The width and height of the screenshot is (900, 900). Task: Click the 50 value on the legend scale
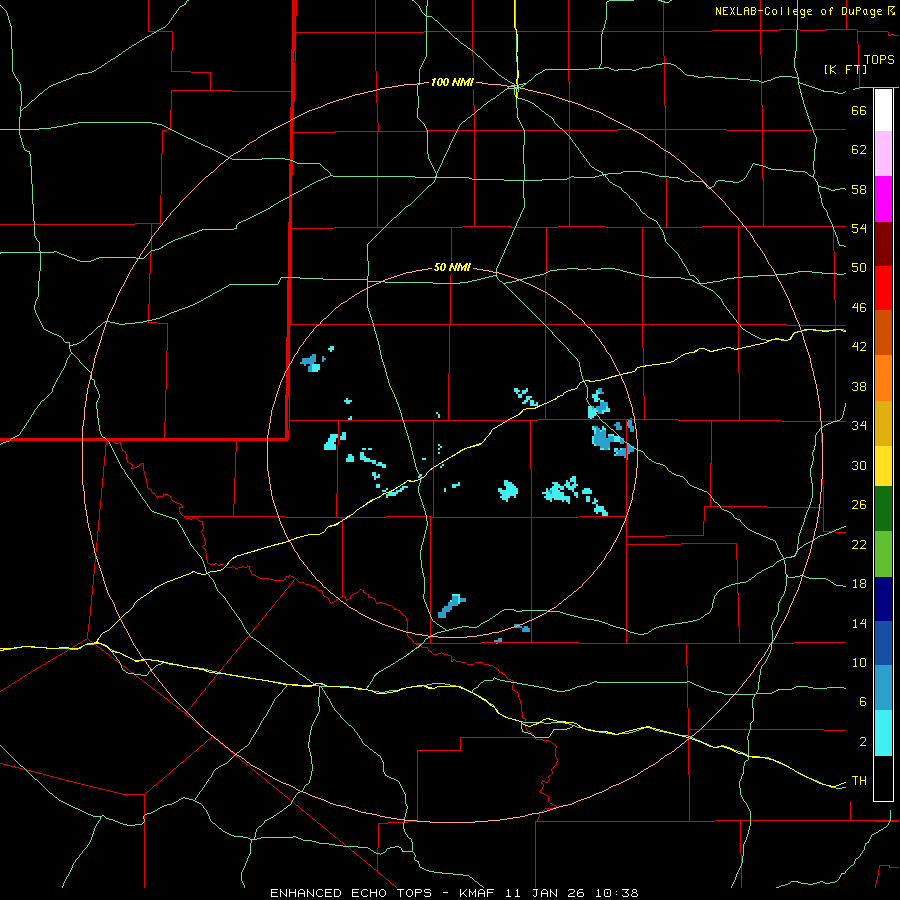point(859,268)
